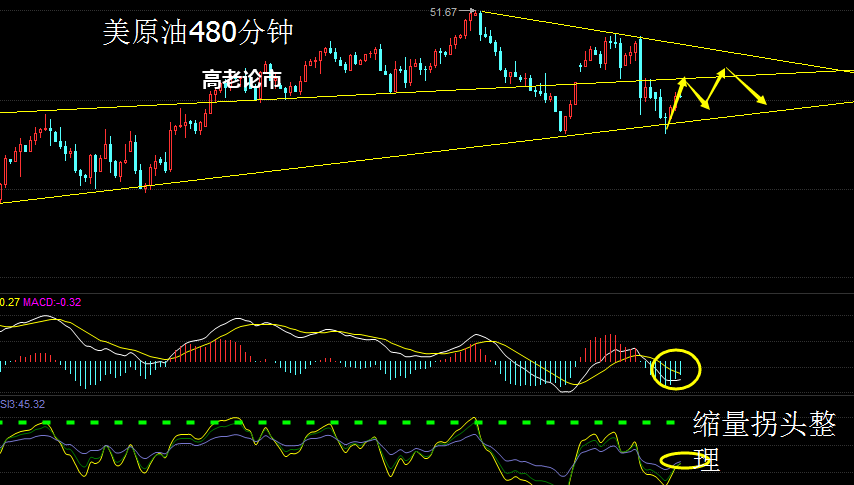Click the 51.67 high price label
This screenshot has width=854, height=485.
pyautogui.click(x=443, y=12)
